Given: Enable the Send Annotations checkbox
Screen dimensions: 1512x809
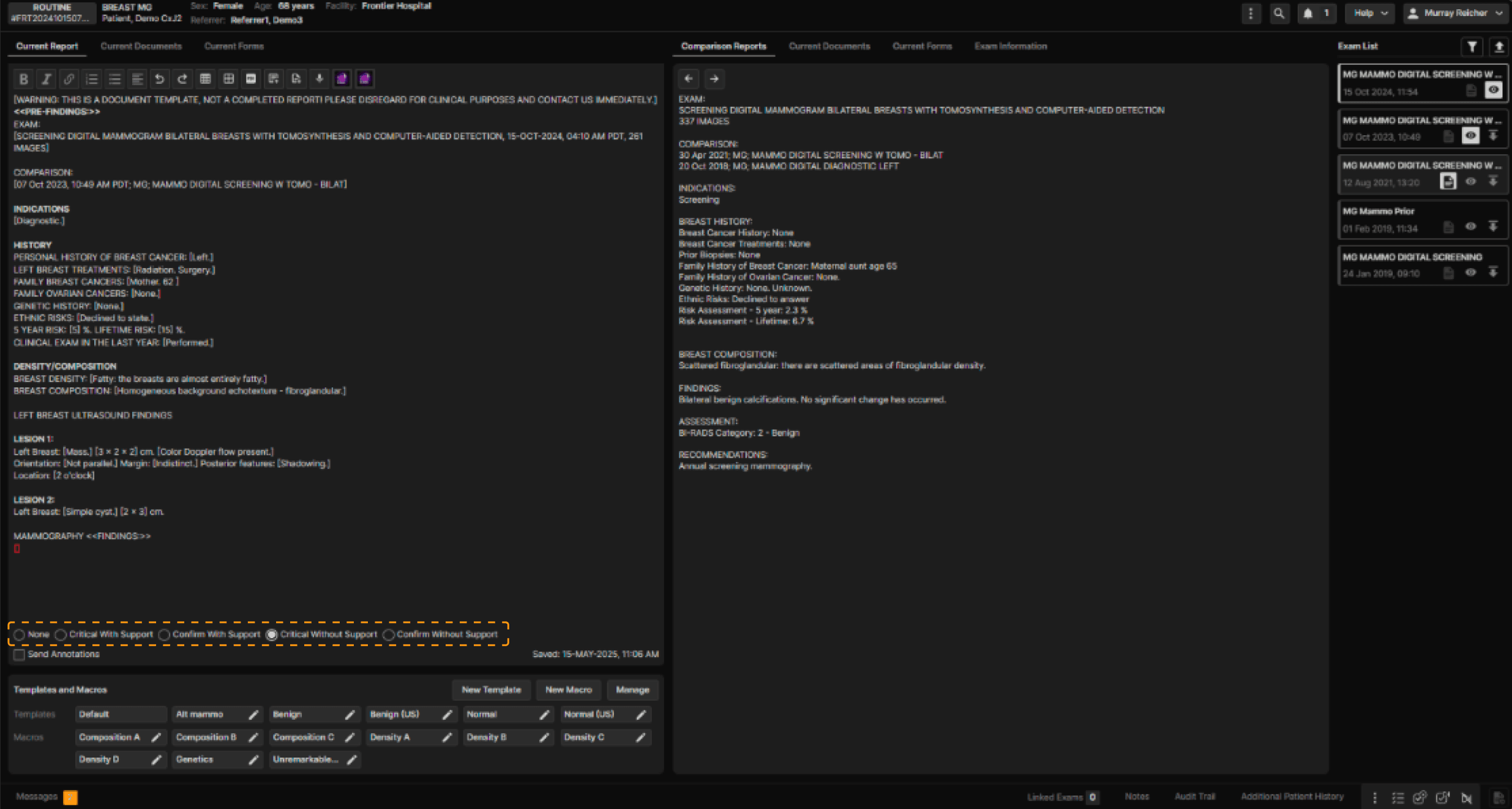Looking at the screenshot, I should tap(20, 654).
